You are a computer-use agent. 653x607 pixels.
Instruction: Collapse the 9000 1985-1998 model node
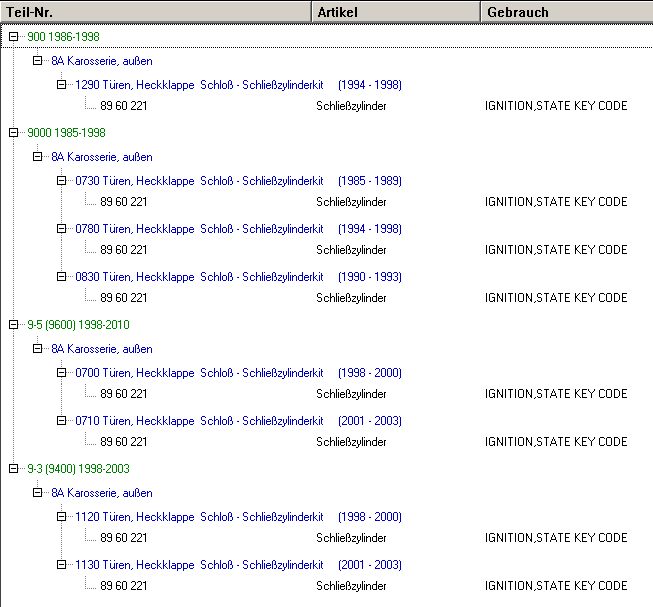point(14,133)
